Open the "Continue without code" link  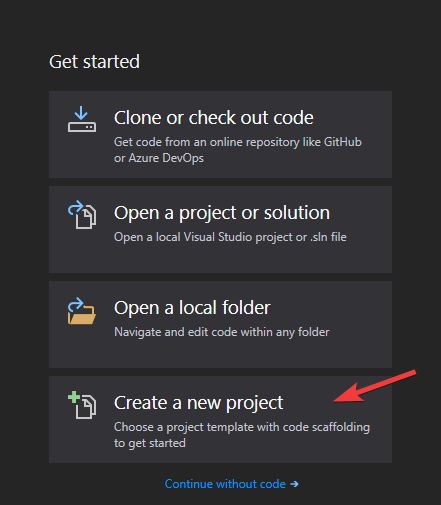[x=225, y=484]
